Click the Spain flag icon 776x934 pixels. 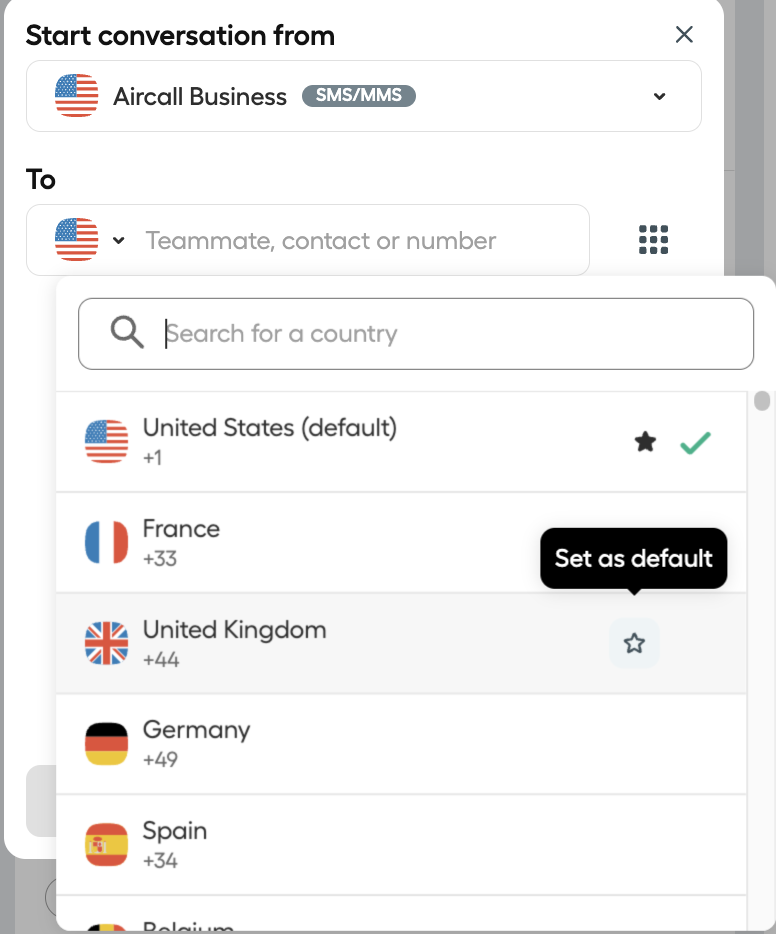click(x=107, y=845)
